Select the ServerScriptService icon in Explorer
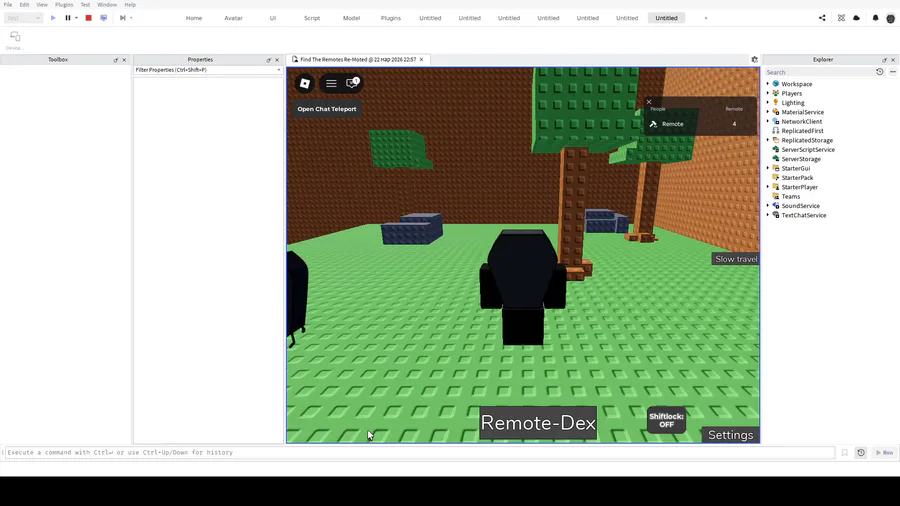This screenshot has height=506, width=900. click(775, 149)
